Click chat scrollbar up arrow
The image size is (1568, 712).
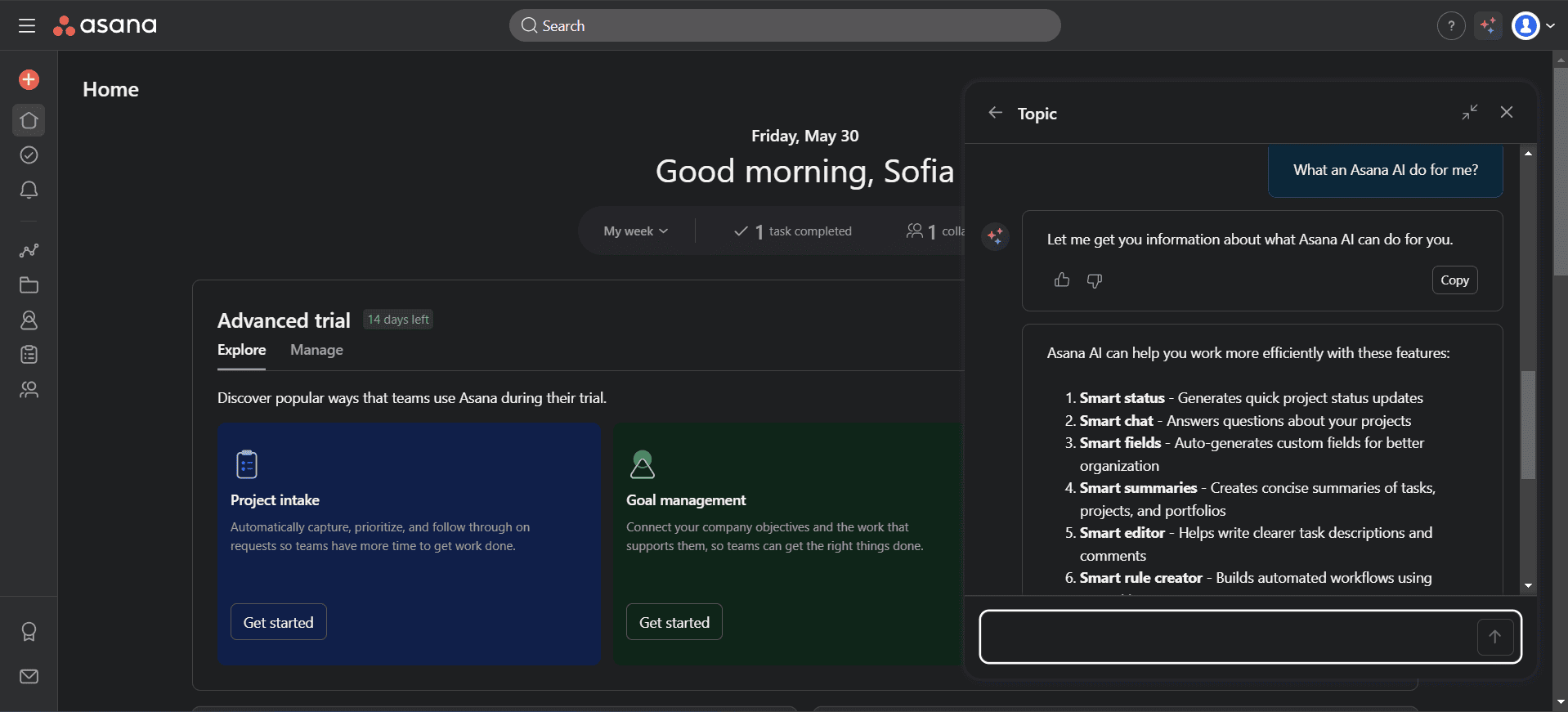click(1528, 153)
